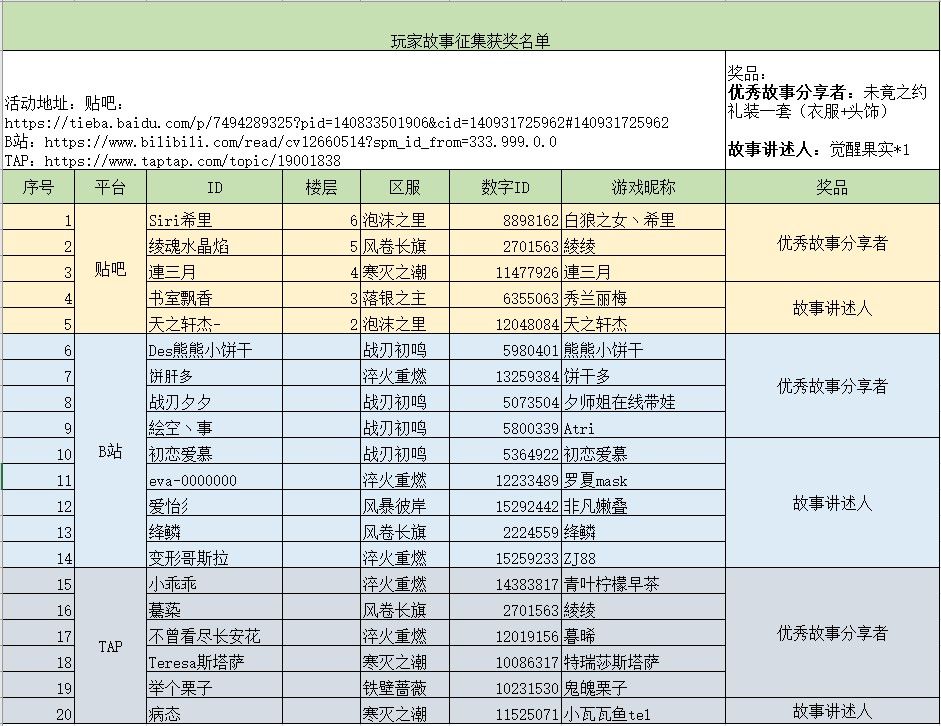Select the 游戏昵称 column header

coord(643,187)
